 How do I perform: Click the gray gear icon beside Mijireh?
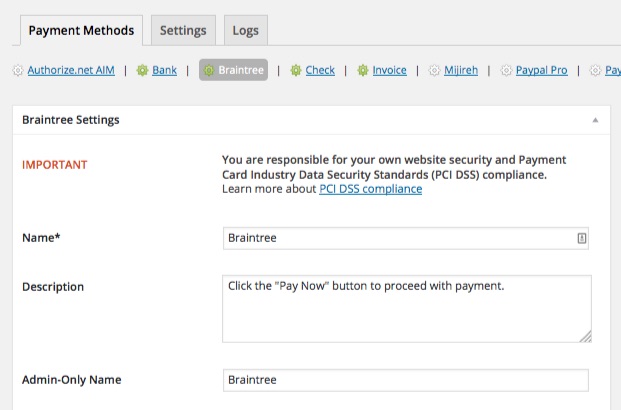coord(434,71)
